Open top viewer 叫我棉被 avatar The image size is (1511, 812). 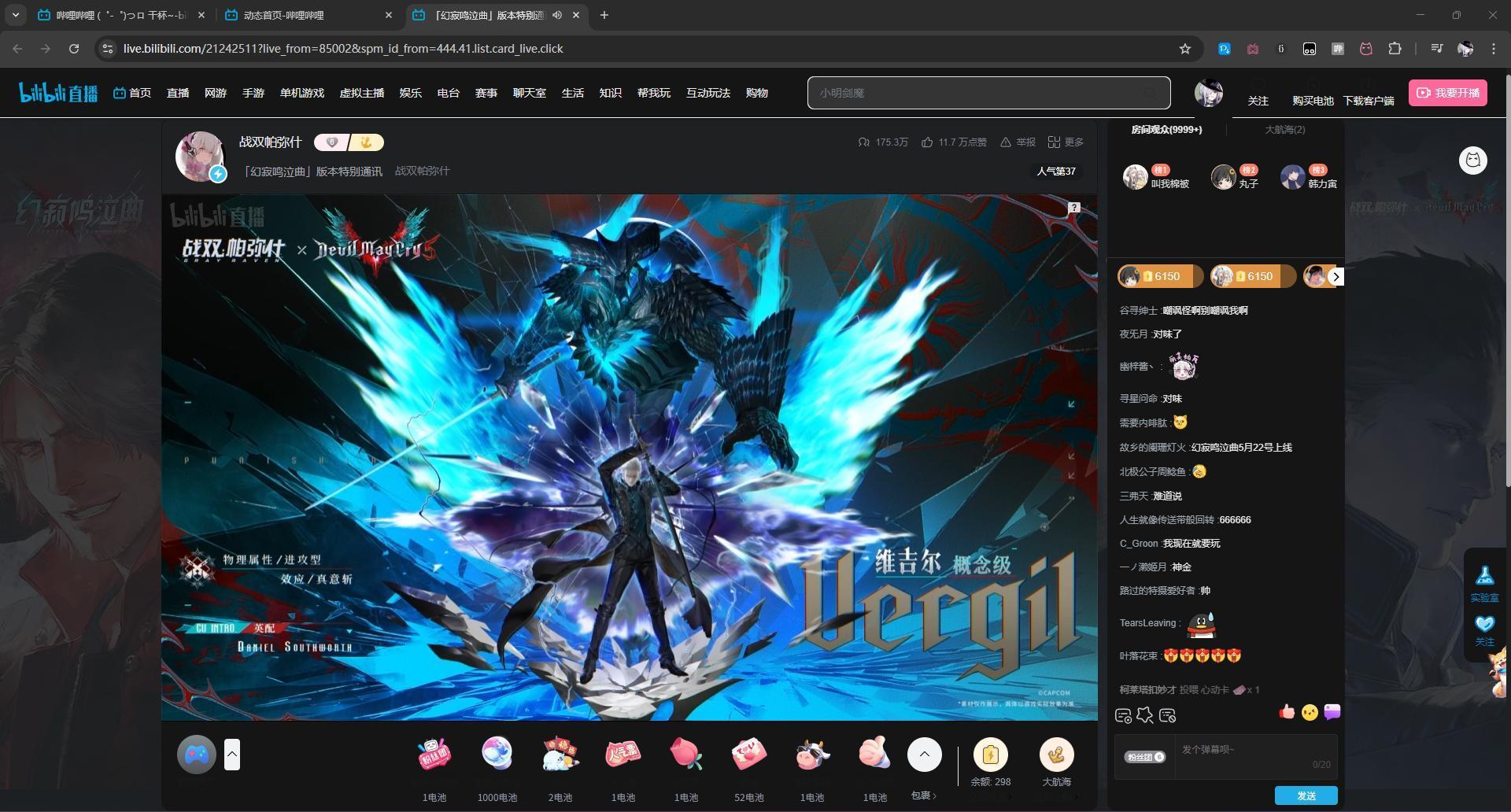pos(1135,177)
